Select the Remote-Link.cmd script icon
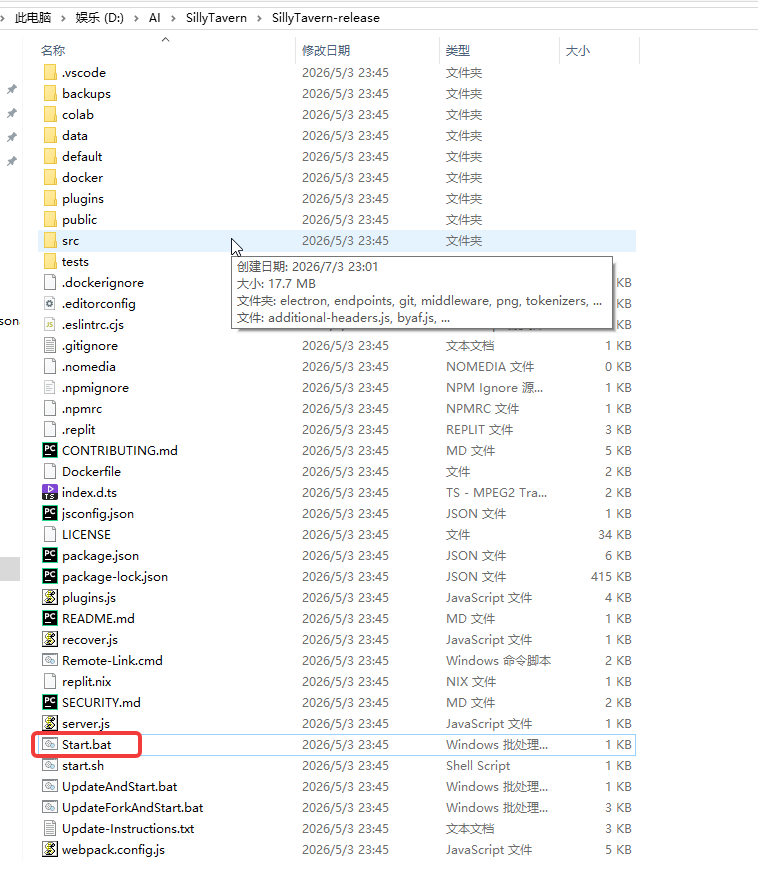The height and width of the screenshot is (871, 758). point(50,660)
